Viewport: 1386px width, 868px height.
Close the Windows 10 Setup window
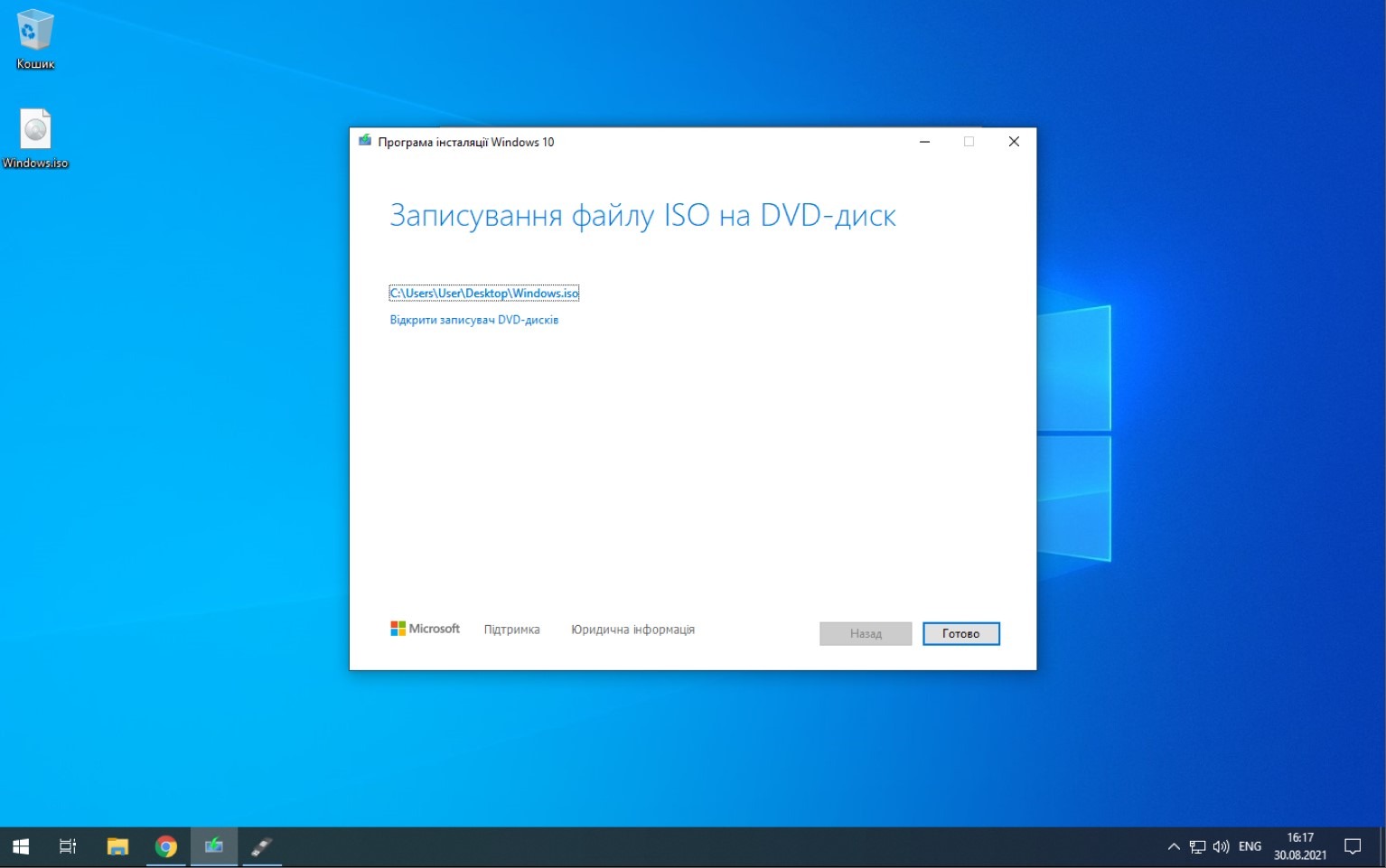coord(1014,142)
